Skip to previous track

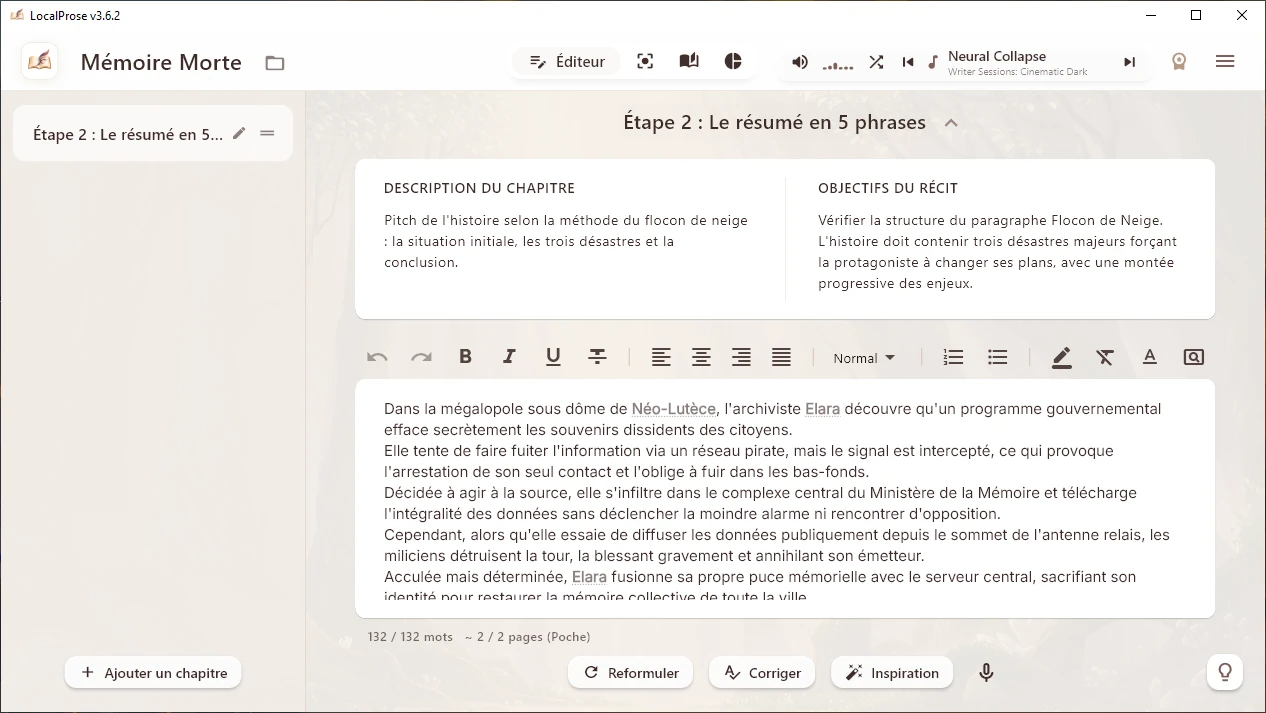point(908,62)
